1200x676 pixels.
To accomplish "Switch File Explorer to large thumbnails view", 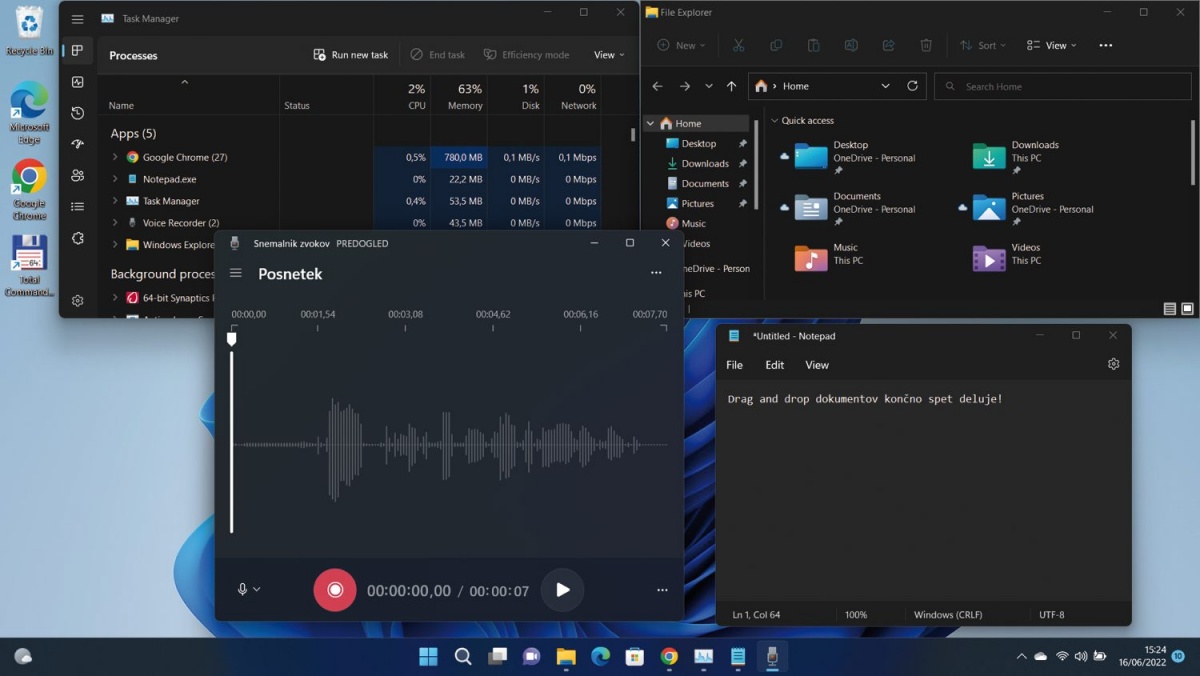I will pyautogui.click(x=1187, y=310).
